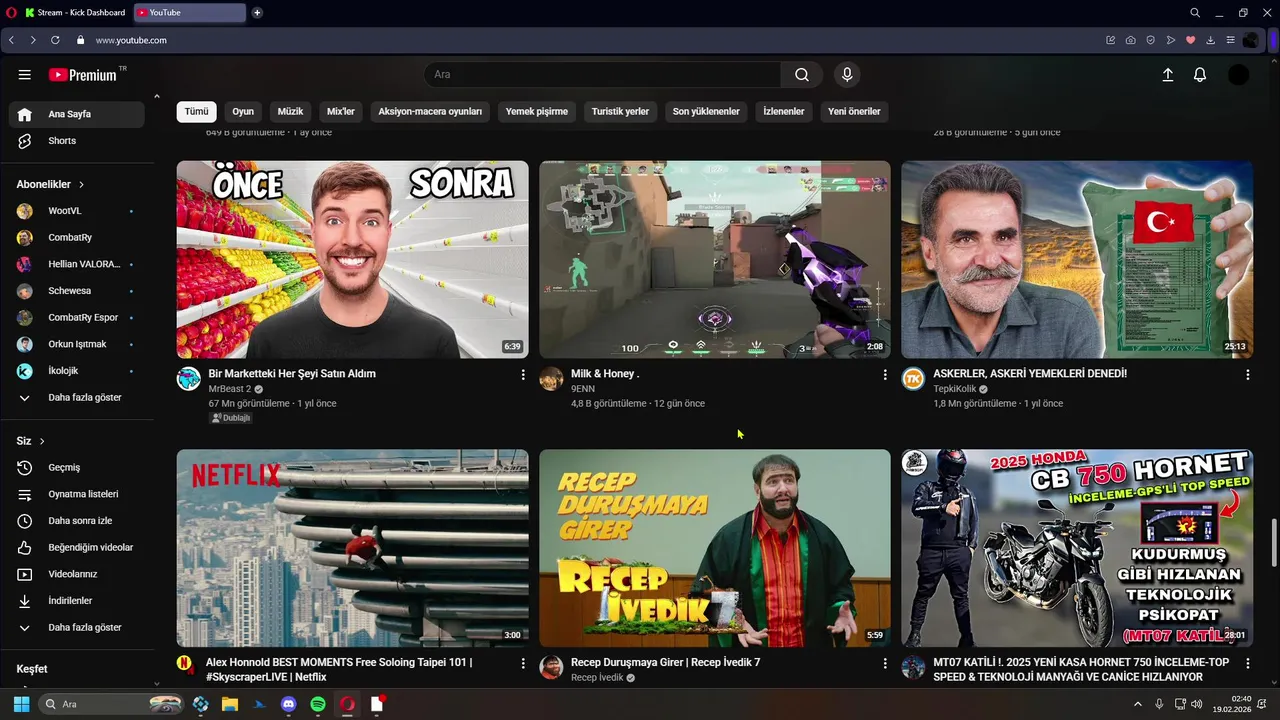Open Opera easy setup sliders icon
The height and width of the screenshot is (720, 1280).
1230,40
